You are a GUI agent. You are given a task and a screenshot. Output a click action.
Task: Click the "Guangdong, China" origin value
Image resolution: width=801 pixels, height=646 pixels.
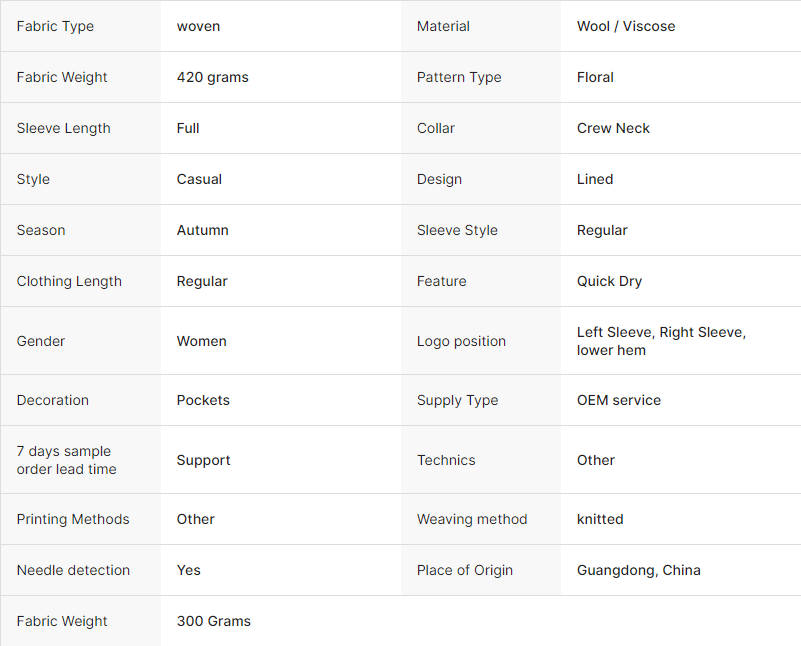pos(639,570)
